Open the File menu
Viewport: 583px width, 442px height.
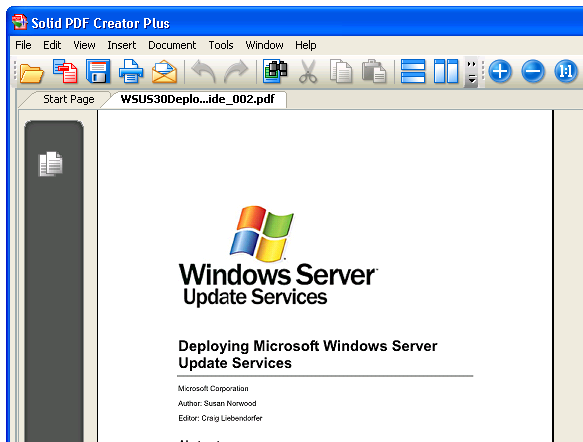[23, 45]
